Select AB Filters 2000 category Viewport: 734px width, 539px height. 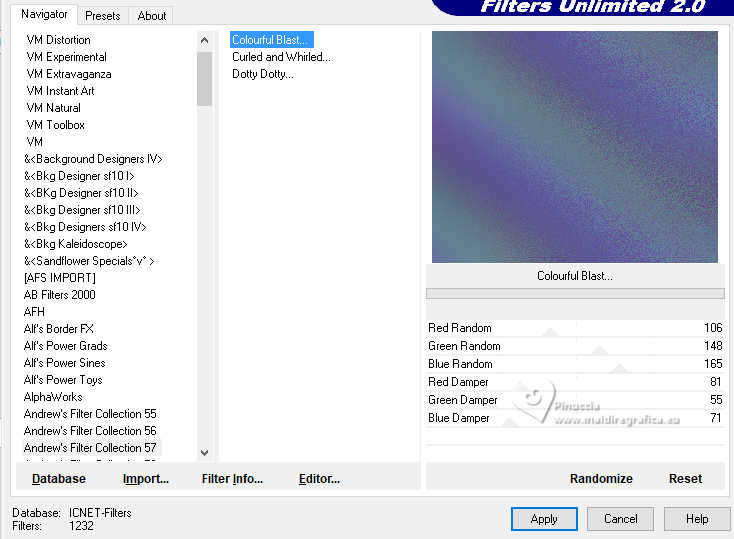tap(59, 295)
